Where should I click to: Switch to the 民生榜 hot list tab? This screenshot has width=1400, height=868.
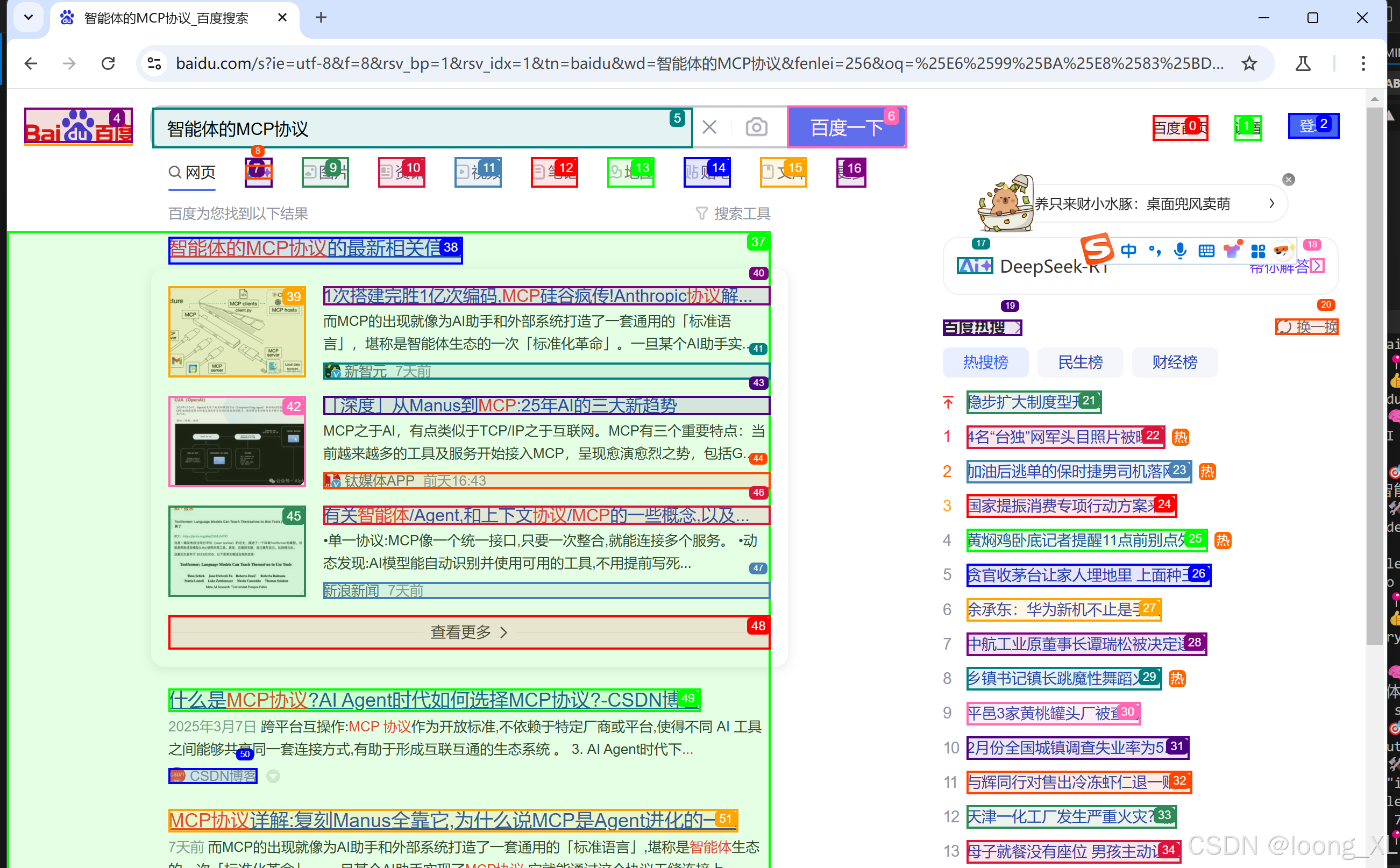[x=1079, y=362]
